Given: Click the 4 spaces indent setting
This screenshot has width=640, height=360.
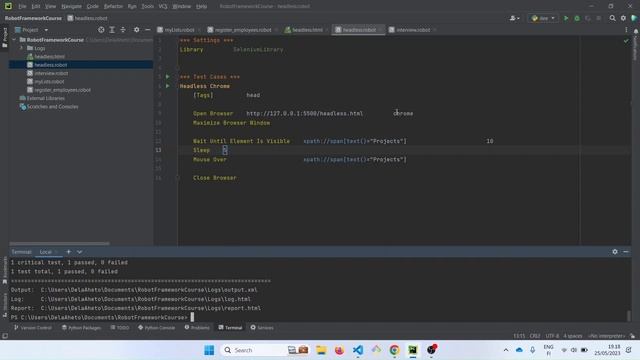Looking at the screenshot, I should 573,336.
